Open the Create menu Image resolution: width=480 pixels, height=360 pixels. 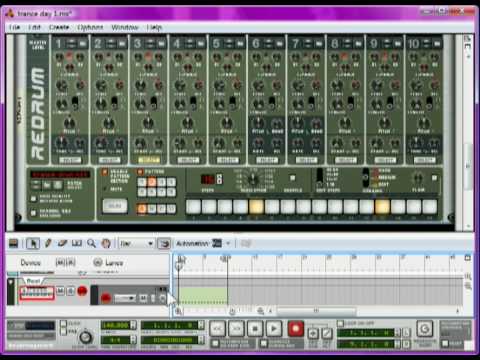(59, 27)
